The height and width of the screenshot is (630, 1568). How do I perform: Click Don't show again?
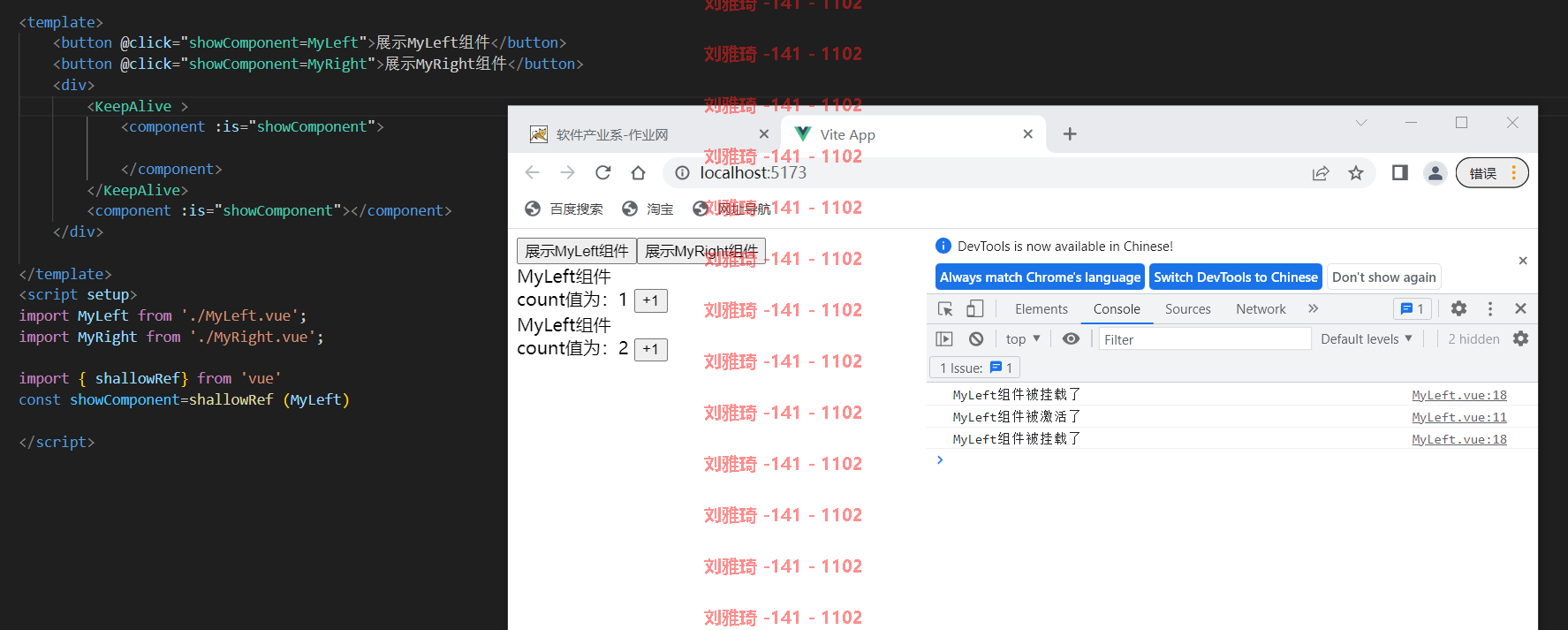(x=1383, y=277)
